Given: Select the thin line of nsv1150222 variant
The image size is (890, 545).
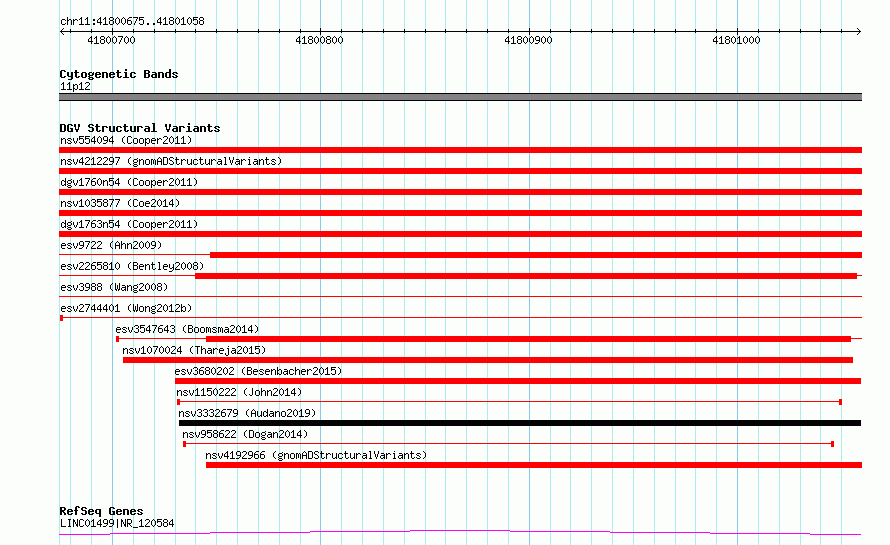Looking at the screenshot, I should click(x=509, y=402).
